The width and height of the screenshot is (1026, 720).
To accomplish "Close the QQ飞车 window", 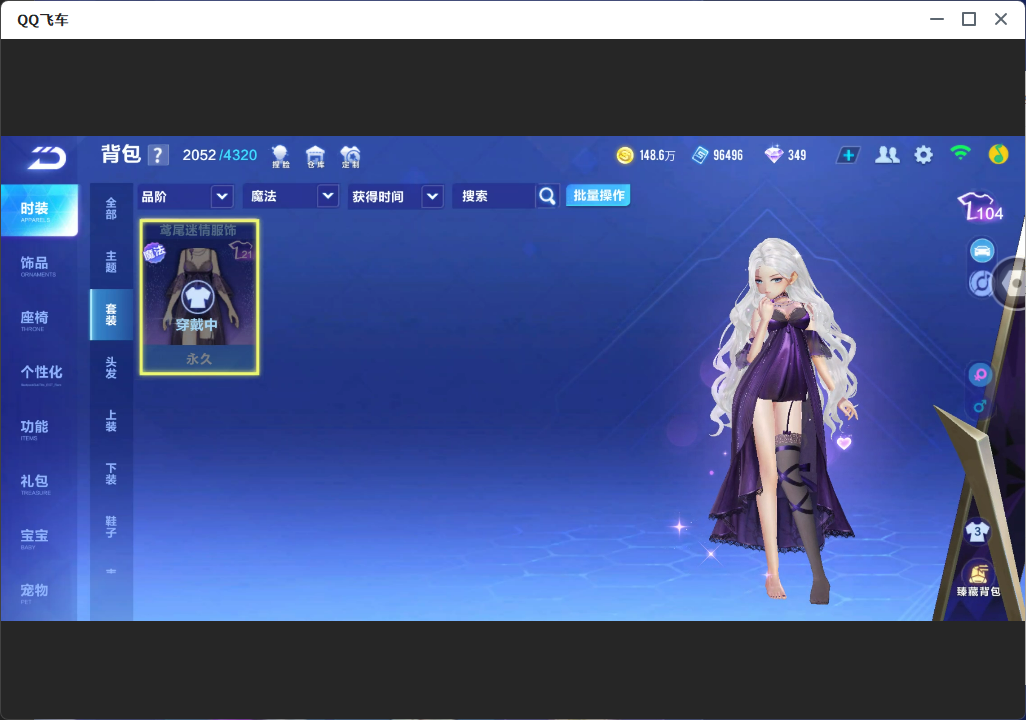I will coord(1001,20).
